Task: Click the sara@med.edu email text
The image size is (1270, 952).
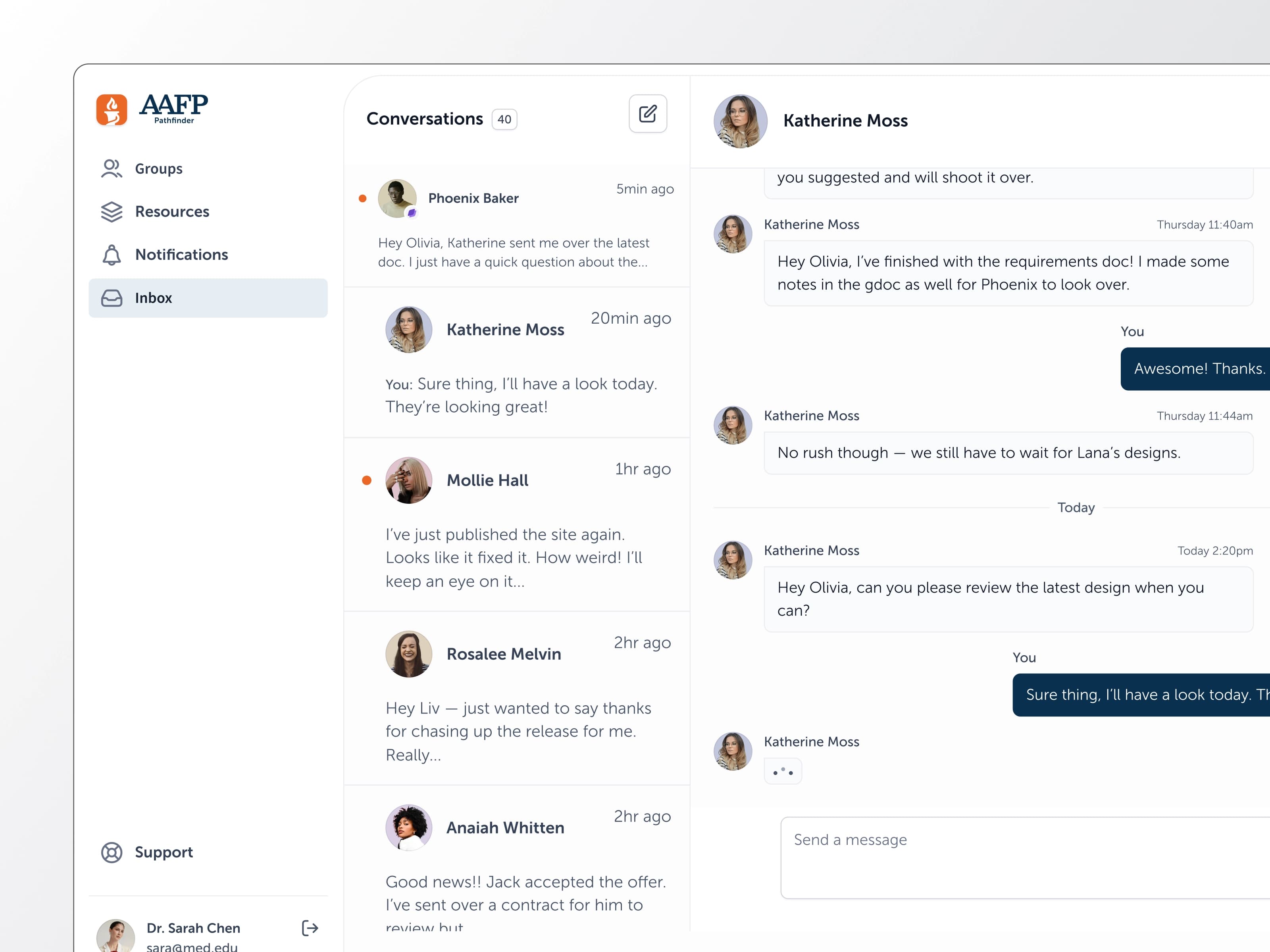Action: [192, 947]
